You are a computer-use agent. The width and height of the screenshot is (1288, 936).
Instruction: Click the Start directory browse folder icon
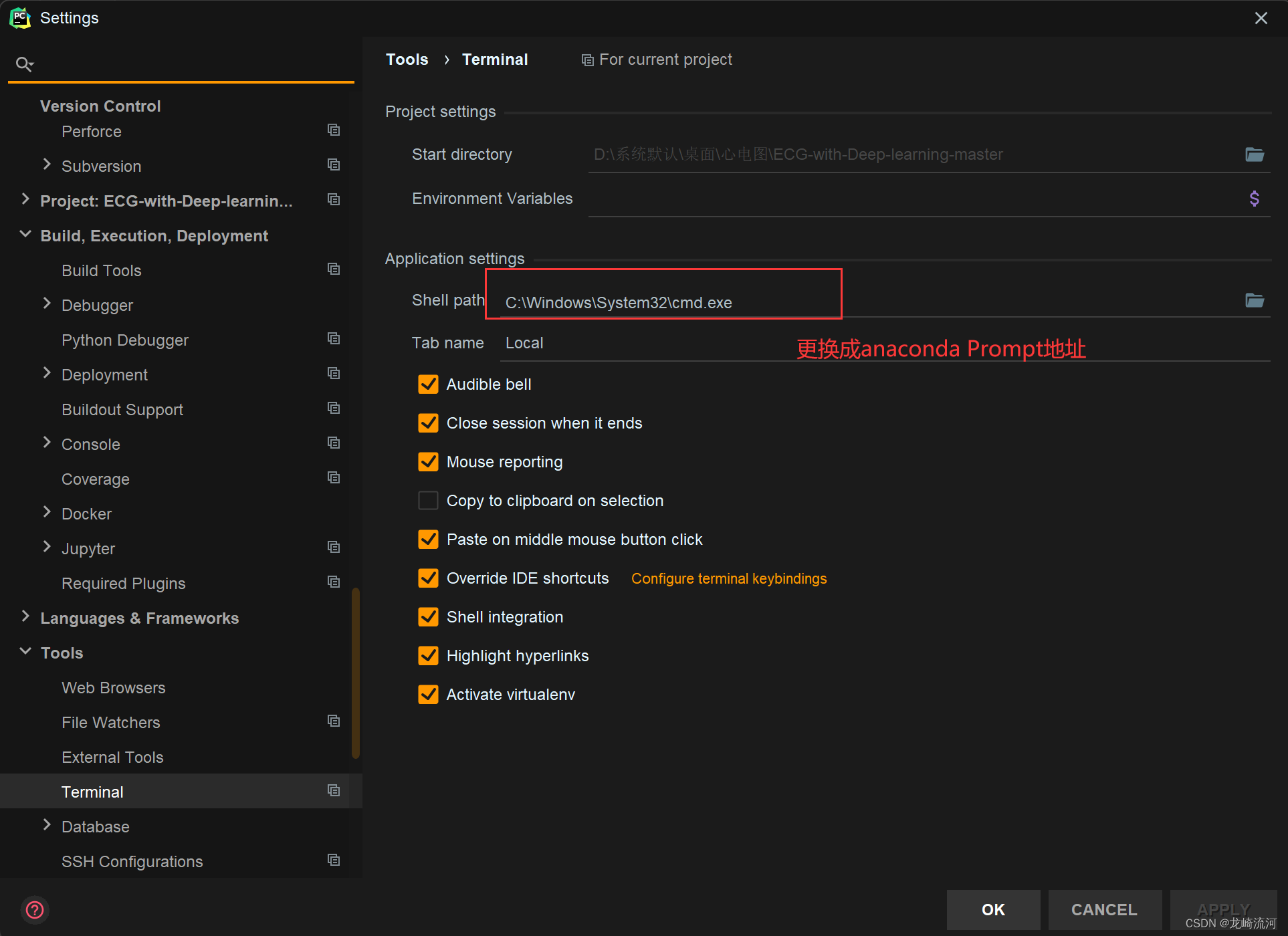[1254, 154]
